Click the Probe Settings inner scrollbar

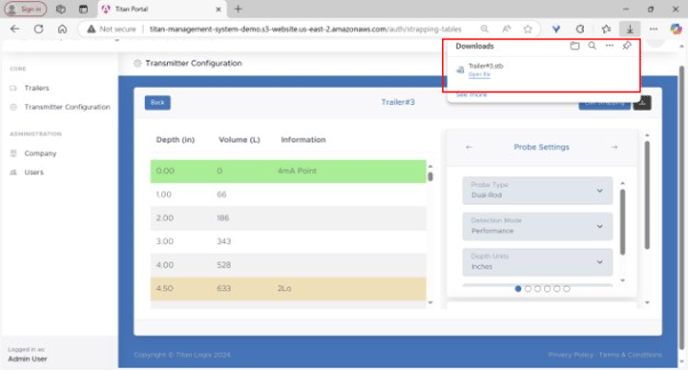tap(623, 222)
